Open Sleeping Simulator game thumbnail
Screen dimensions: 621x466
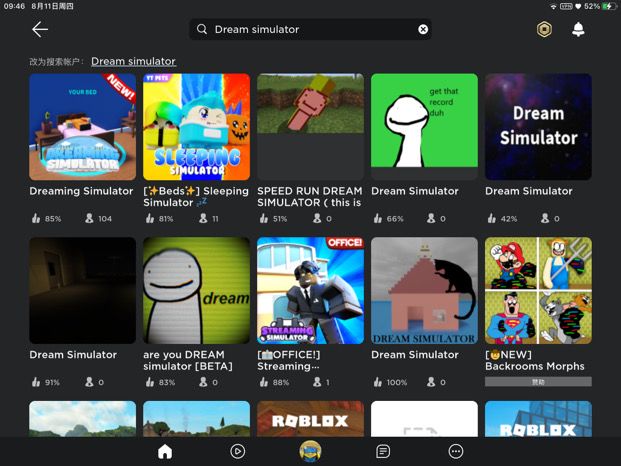coord(196,127)
